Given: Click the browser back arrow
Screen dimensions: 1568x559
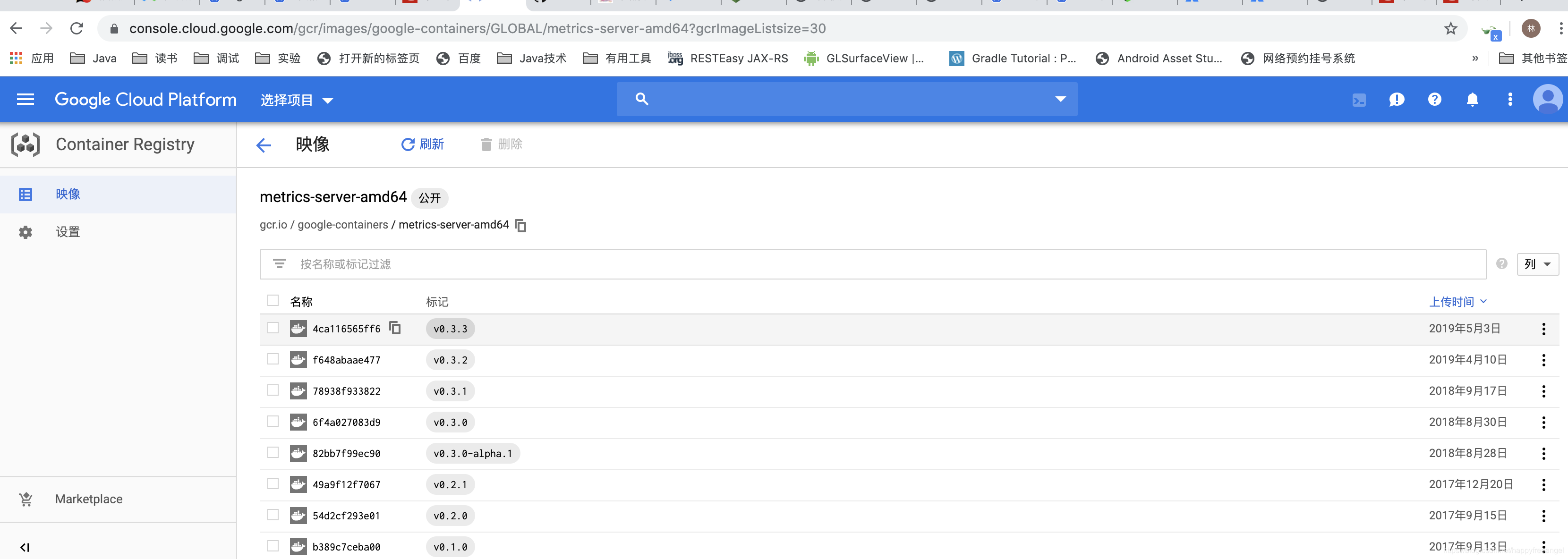Looking at the screenshot, I should pos(17,29).
